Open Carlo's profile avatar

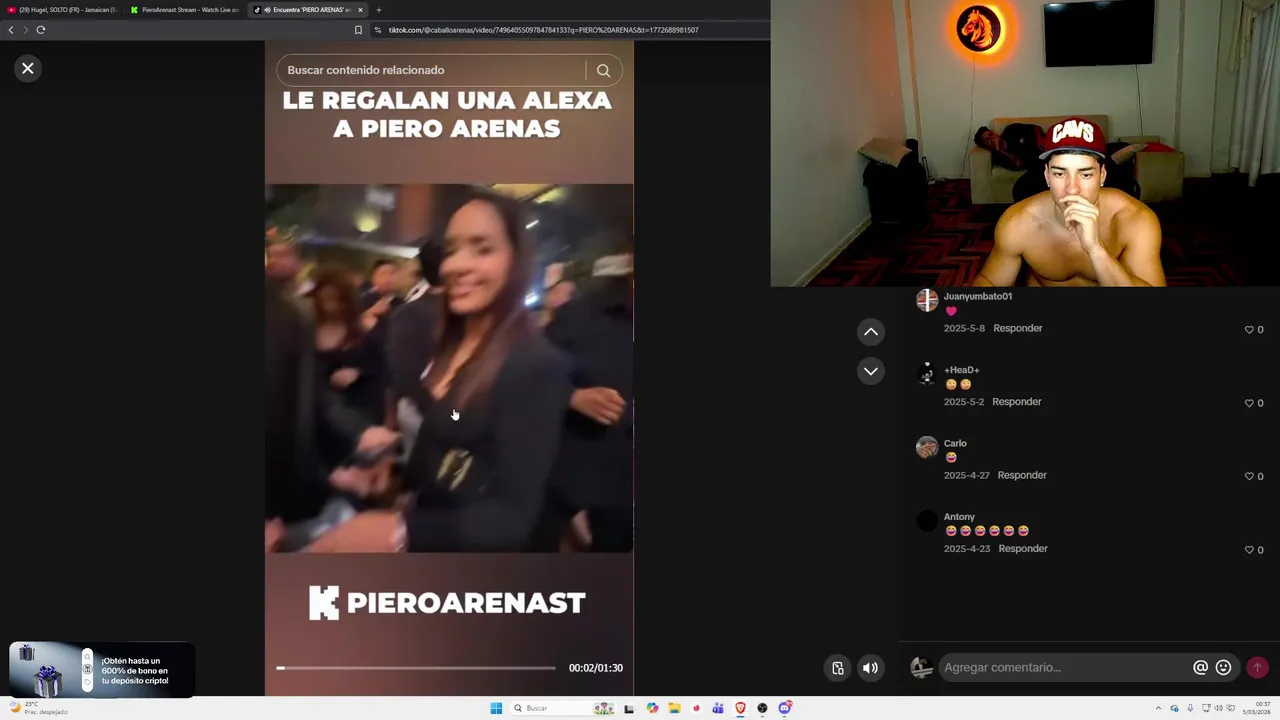[x=927, y=447]
